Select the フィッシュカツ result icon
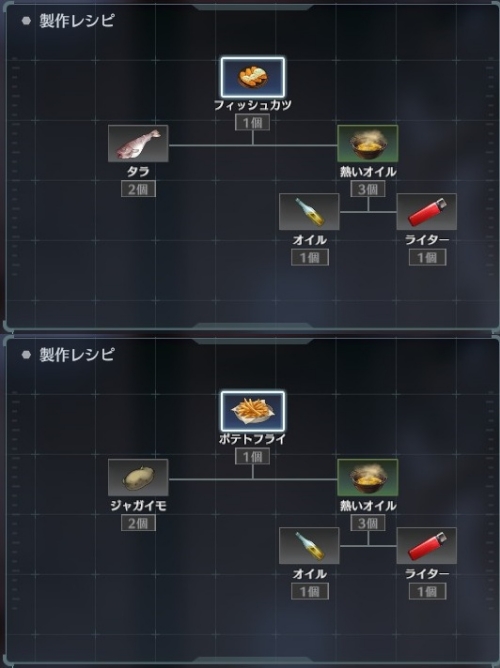The width and height of the screenshot is (500, 668). pos(253,78)
